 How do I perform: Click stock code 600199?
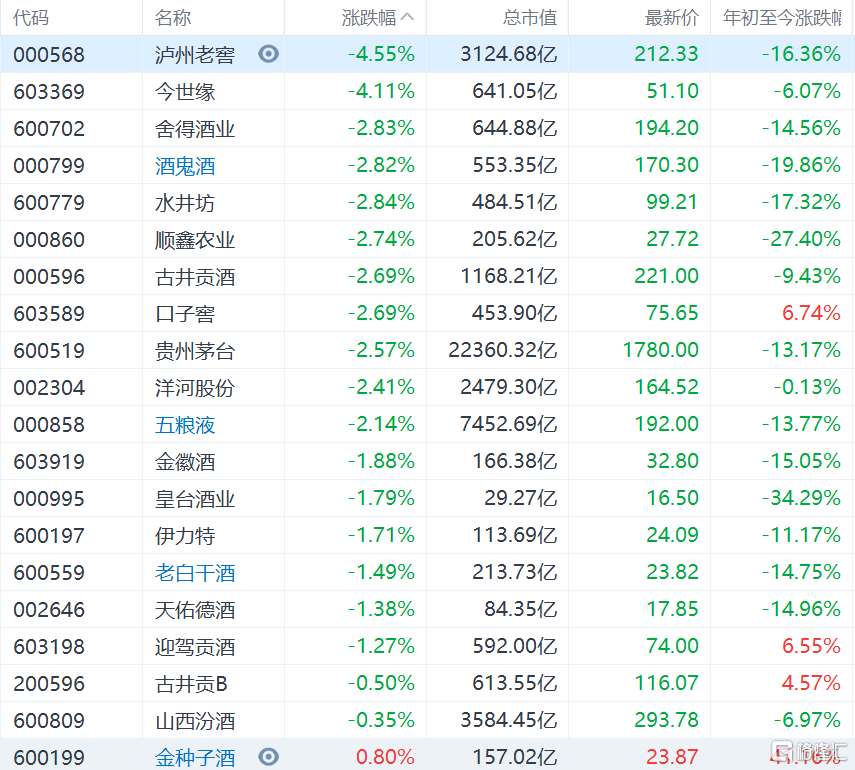(49, 757)
